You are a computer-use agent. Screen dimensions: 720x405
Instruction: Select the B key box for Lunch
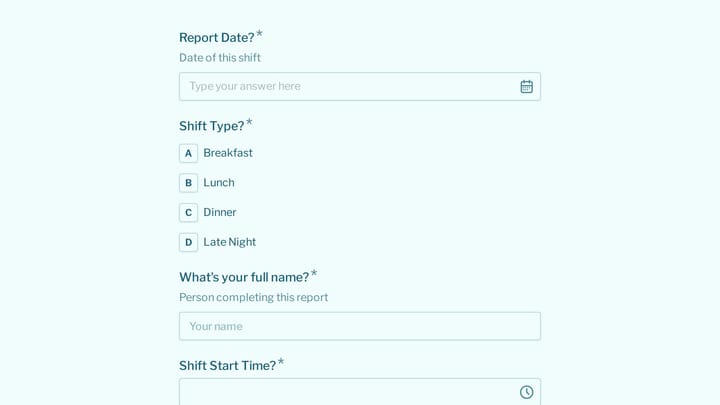(x=188, y=183)
